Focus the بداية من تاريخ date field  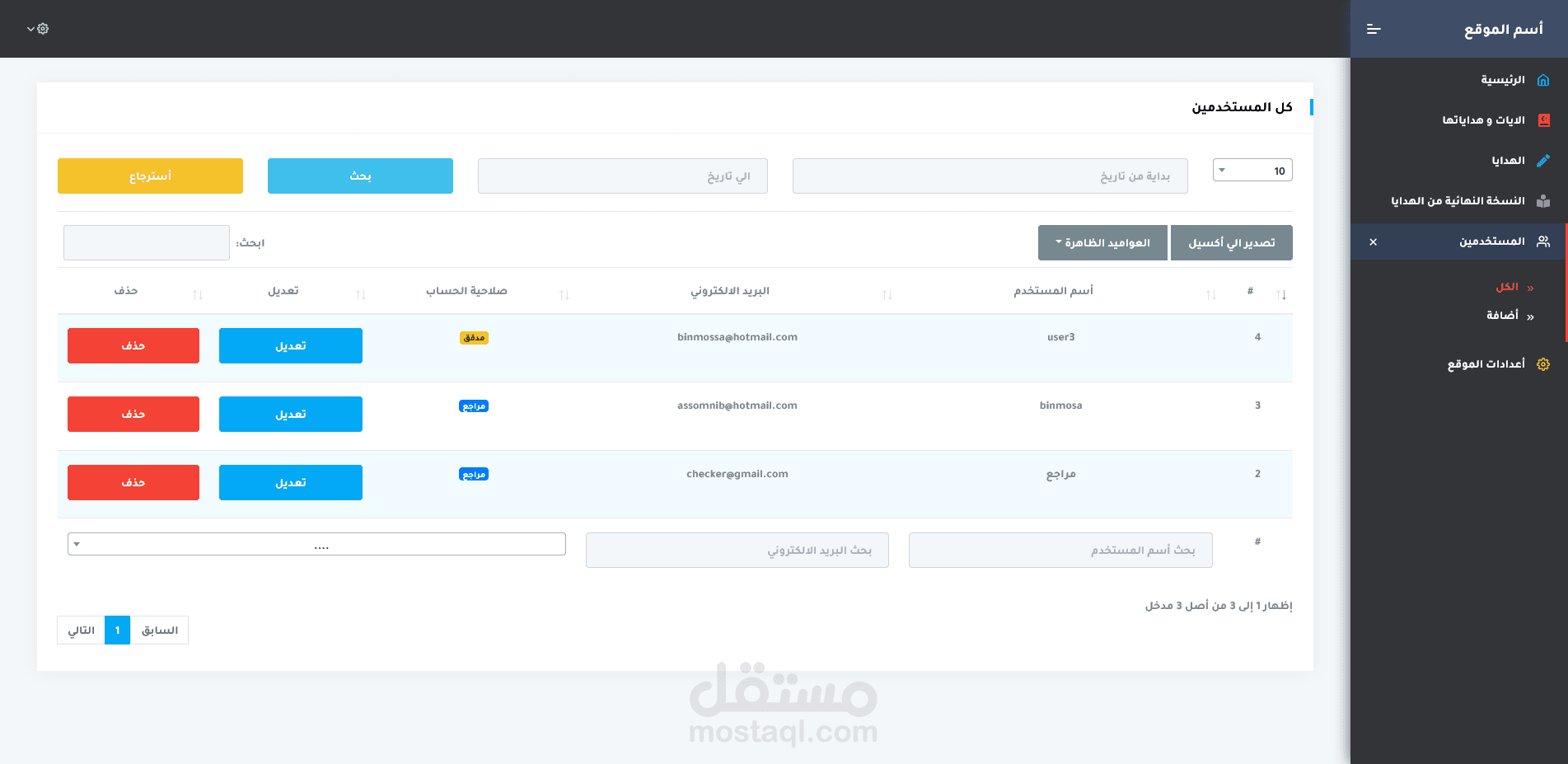[990, 176]
